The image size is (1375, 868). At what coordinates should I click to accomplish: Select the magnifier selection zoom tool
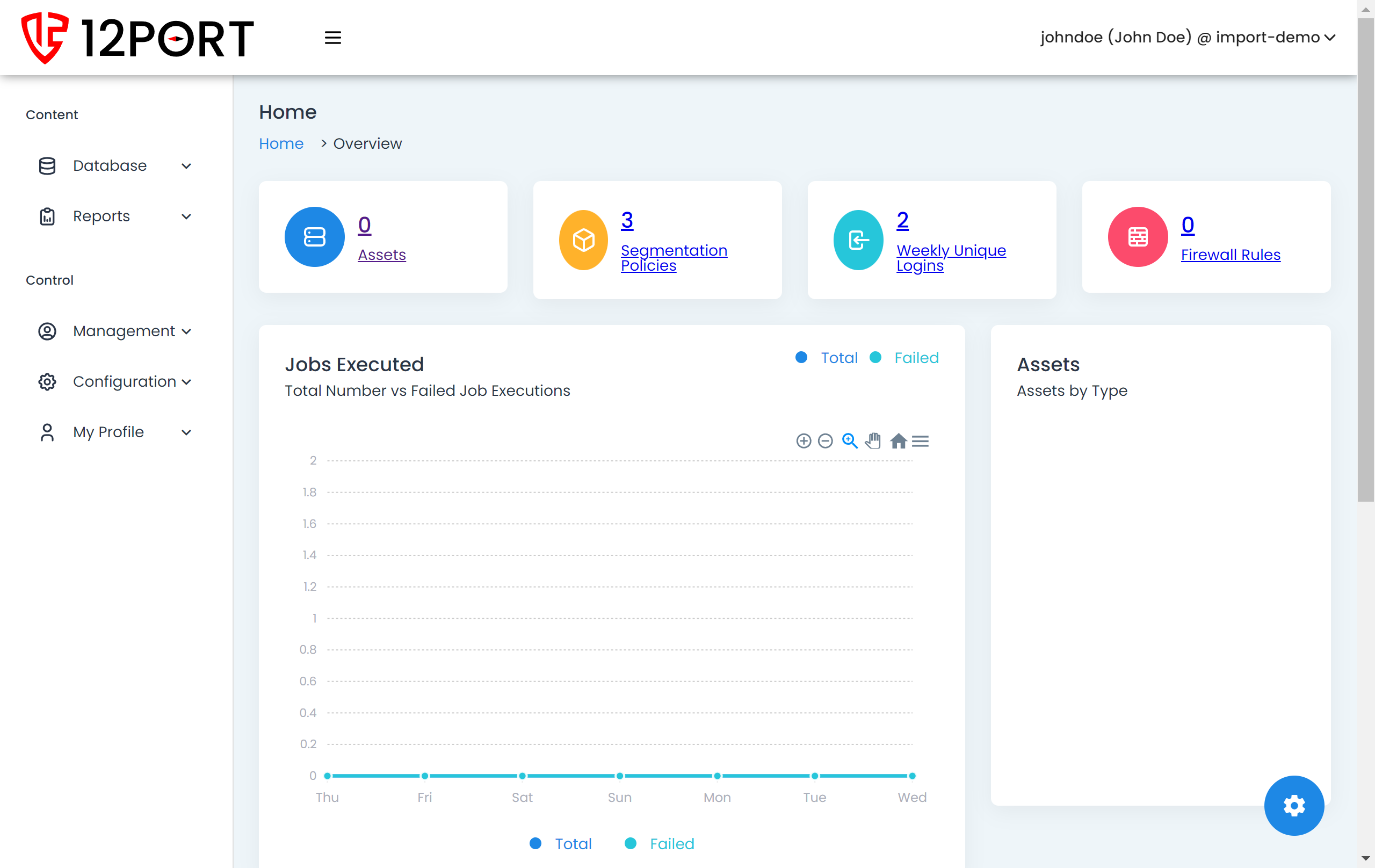click(850, 441)
